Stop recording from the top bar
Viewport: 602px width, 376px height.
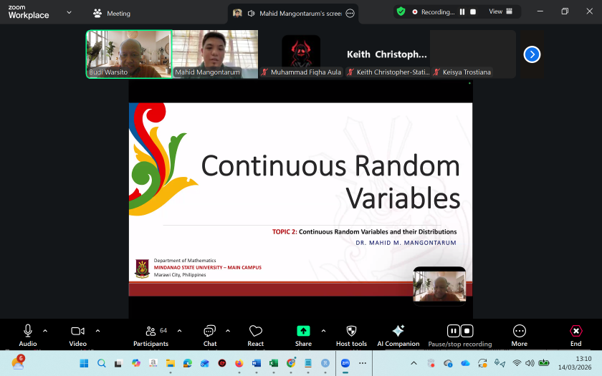tap(473, 12)
